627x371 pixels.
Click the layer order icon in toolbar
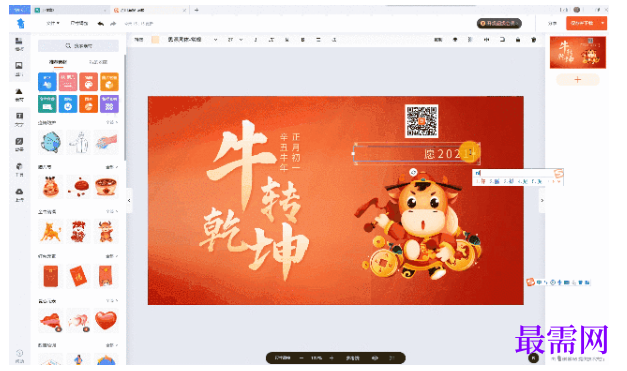[470, 40]
